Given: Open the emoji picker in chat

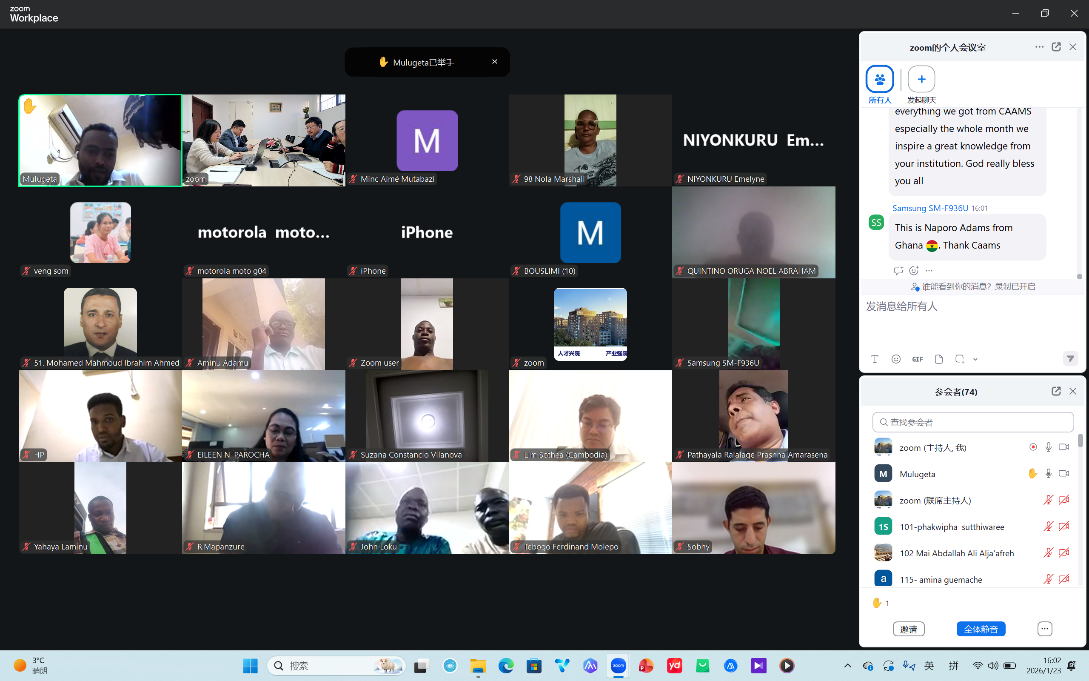Looking at the screenshot, I should 896,359.
